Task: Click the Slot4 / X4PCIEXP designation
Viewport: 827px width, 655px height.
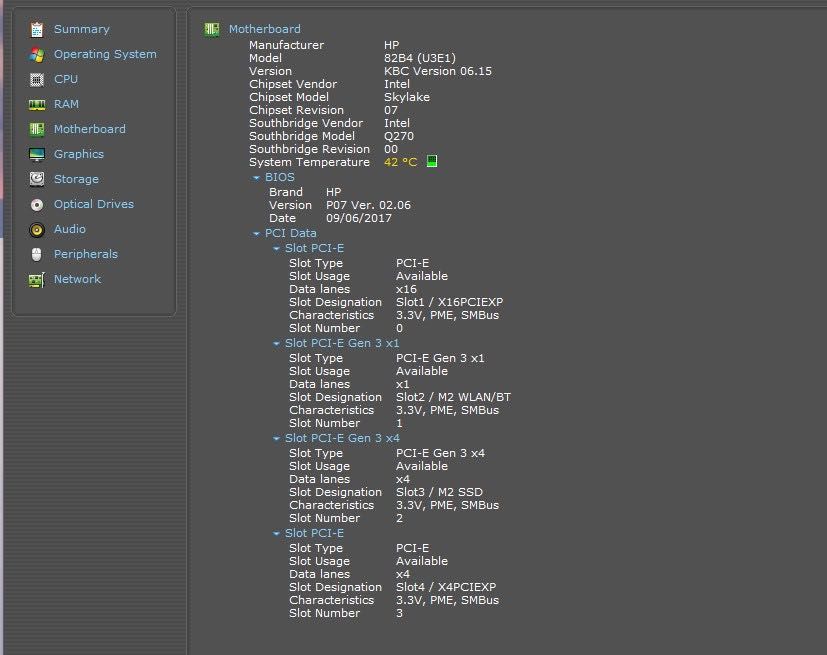Action: 446,587
